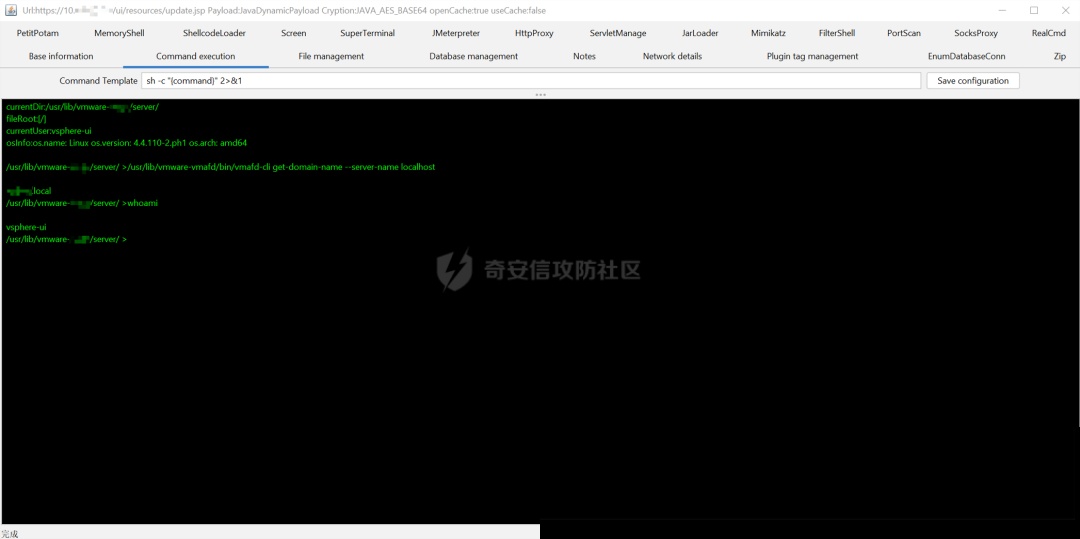
Task: Open the JarLoader tab
Action: [700, 33]
